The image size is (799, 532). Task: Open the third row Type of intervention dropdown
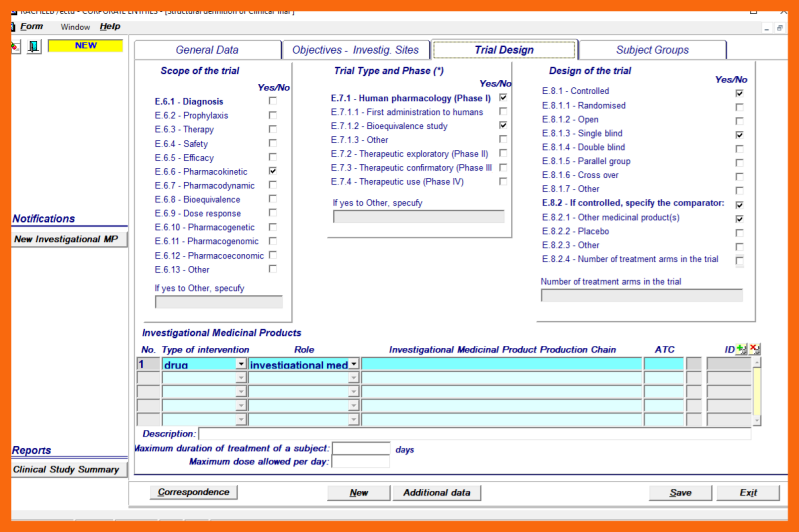point(241,391)
